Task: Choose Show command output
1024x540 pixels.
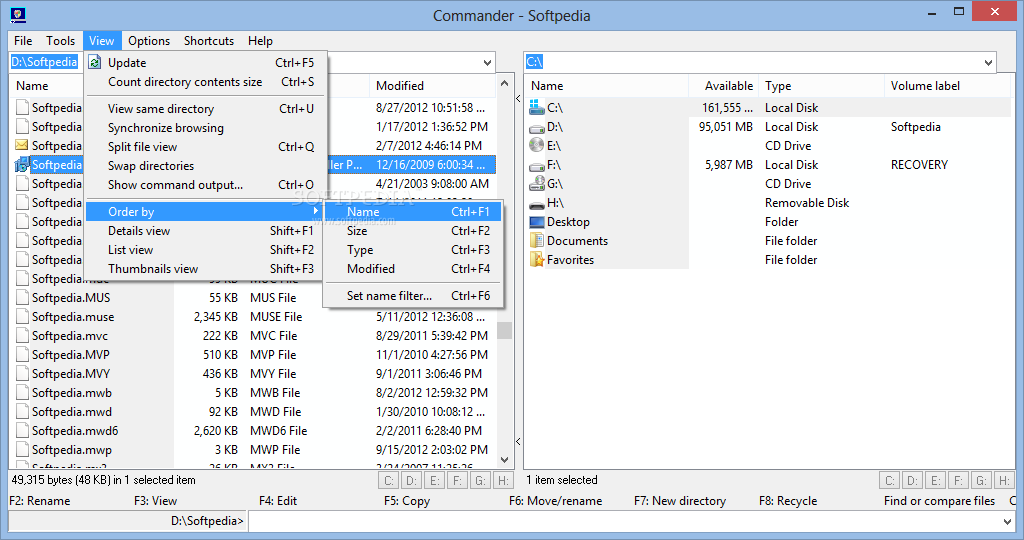Action: [x=204, y=185]
